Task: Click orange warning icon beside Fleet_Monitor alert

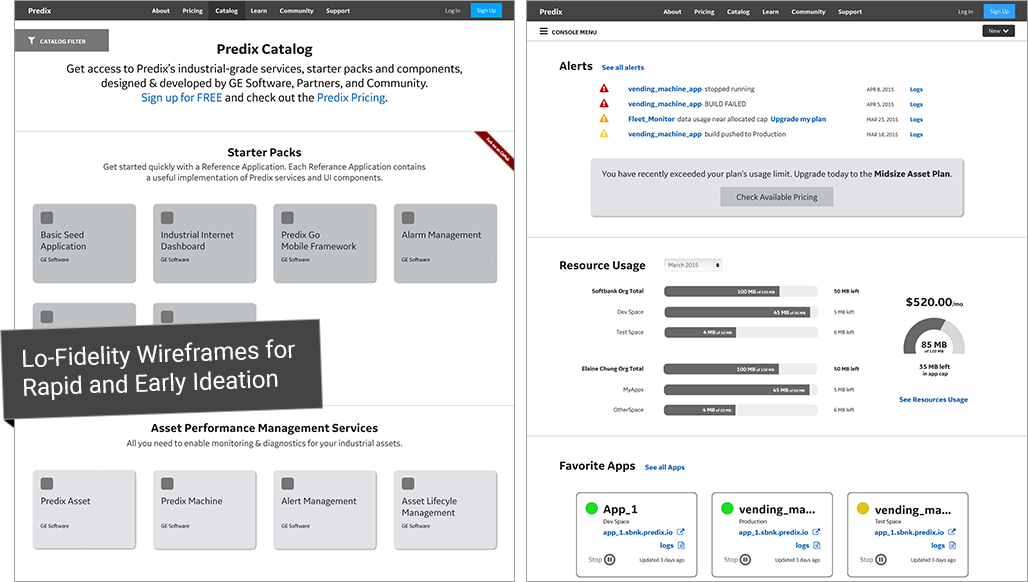Action: pos(604,119)
